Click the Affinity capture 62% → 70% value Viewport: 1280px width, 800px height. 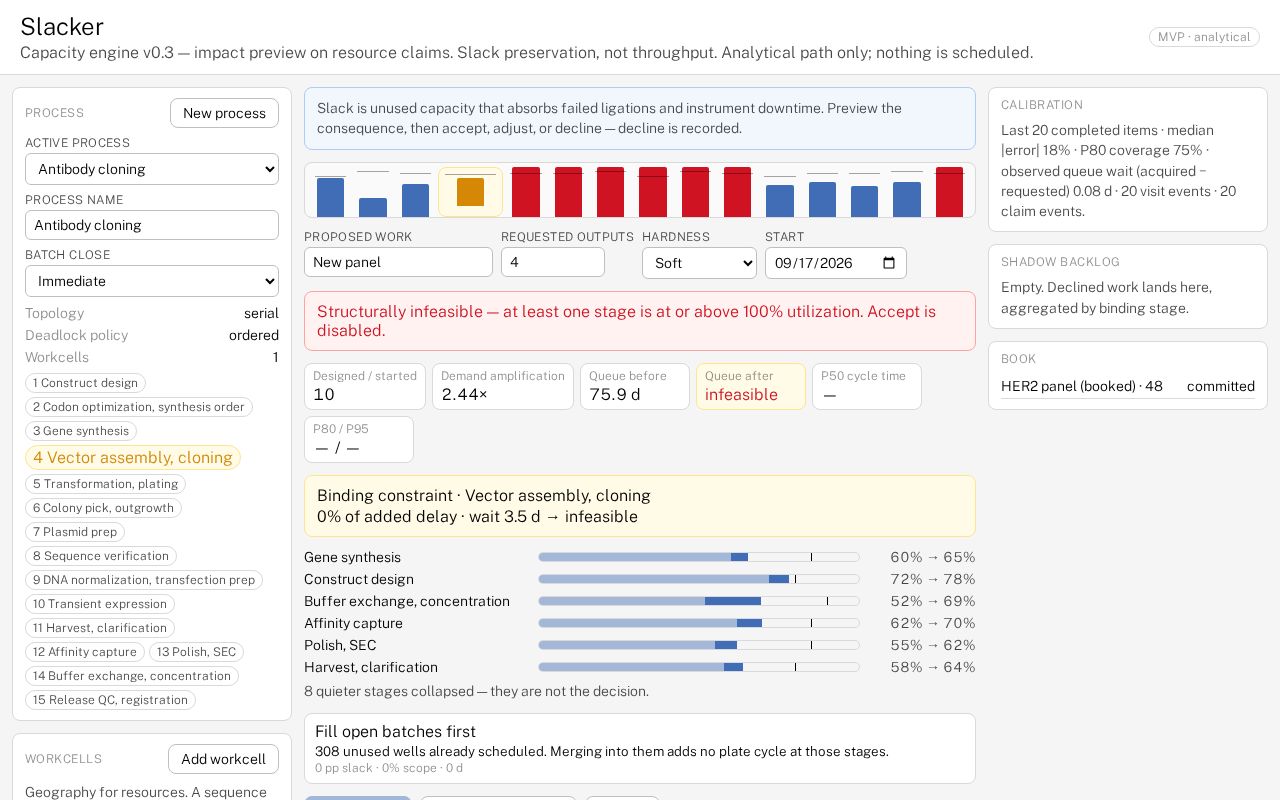[933, 623]
